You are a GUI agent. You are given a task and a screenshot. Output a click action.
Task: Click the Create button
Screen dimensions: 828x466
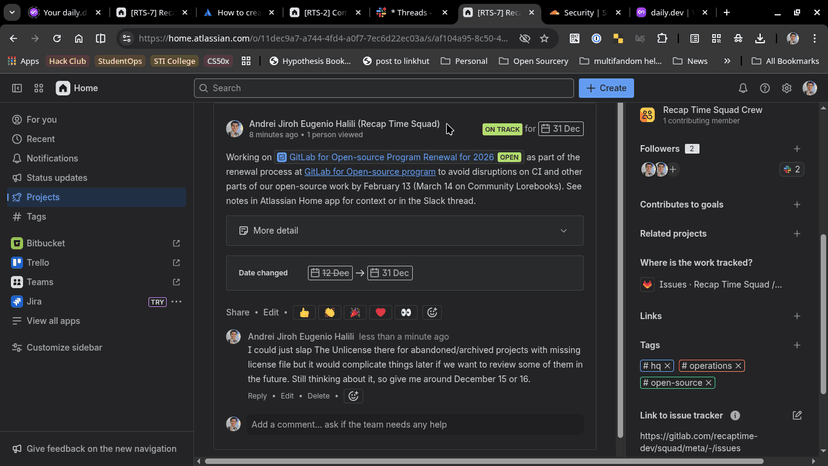[x=606, y=88]
